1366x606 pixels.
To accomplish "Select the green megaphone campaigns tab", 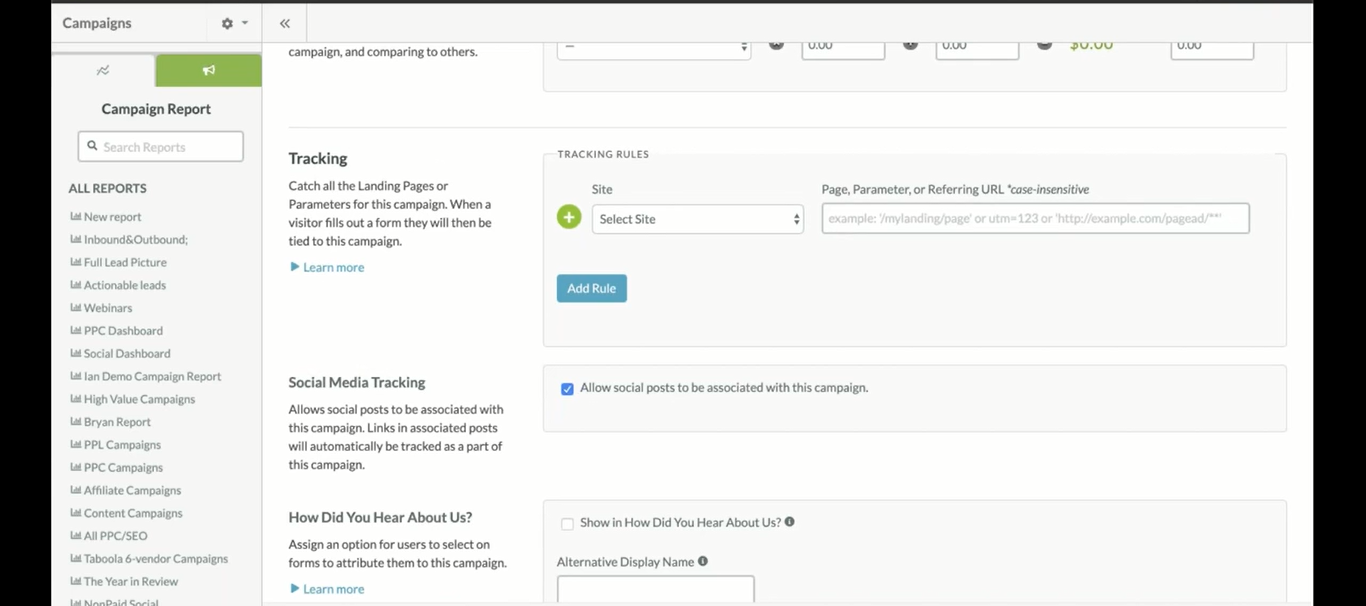I will click(x=209, y=70).
